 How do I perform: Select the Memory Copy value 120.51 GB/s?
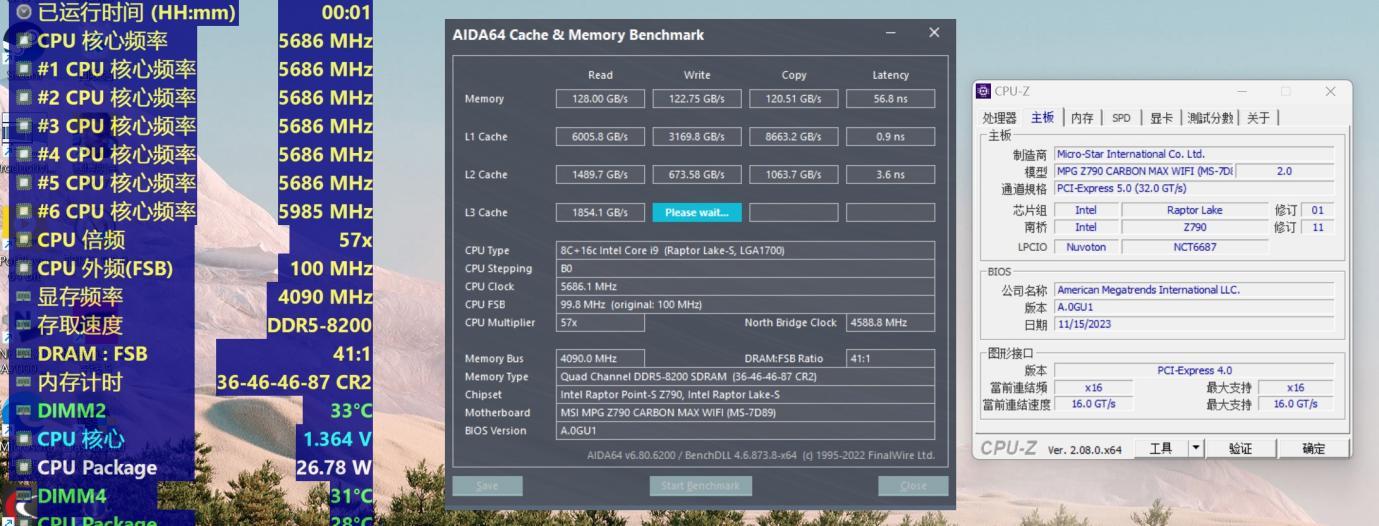point(793,99)
